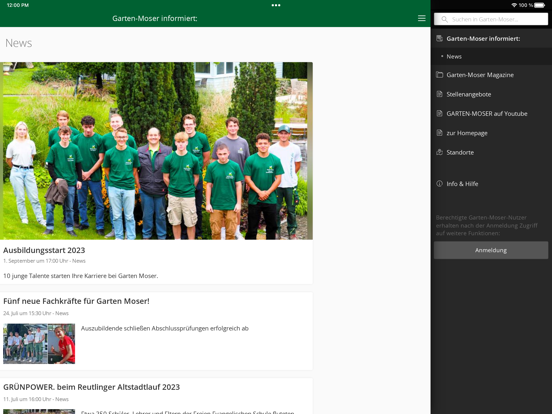Click the Fünf neue Fachkräfte article thumbnail

[x=39, y=344]
